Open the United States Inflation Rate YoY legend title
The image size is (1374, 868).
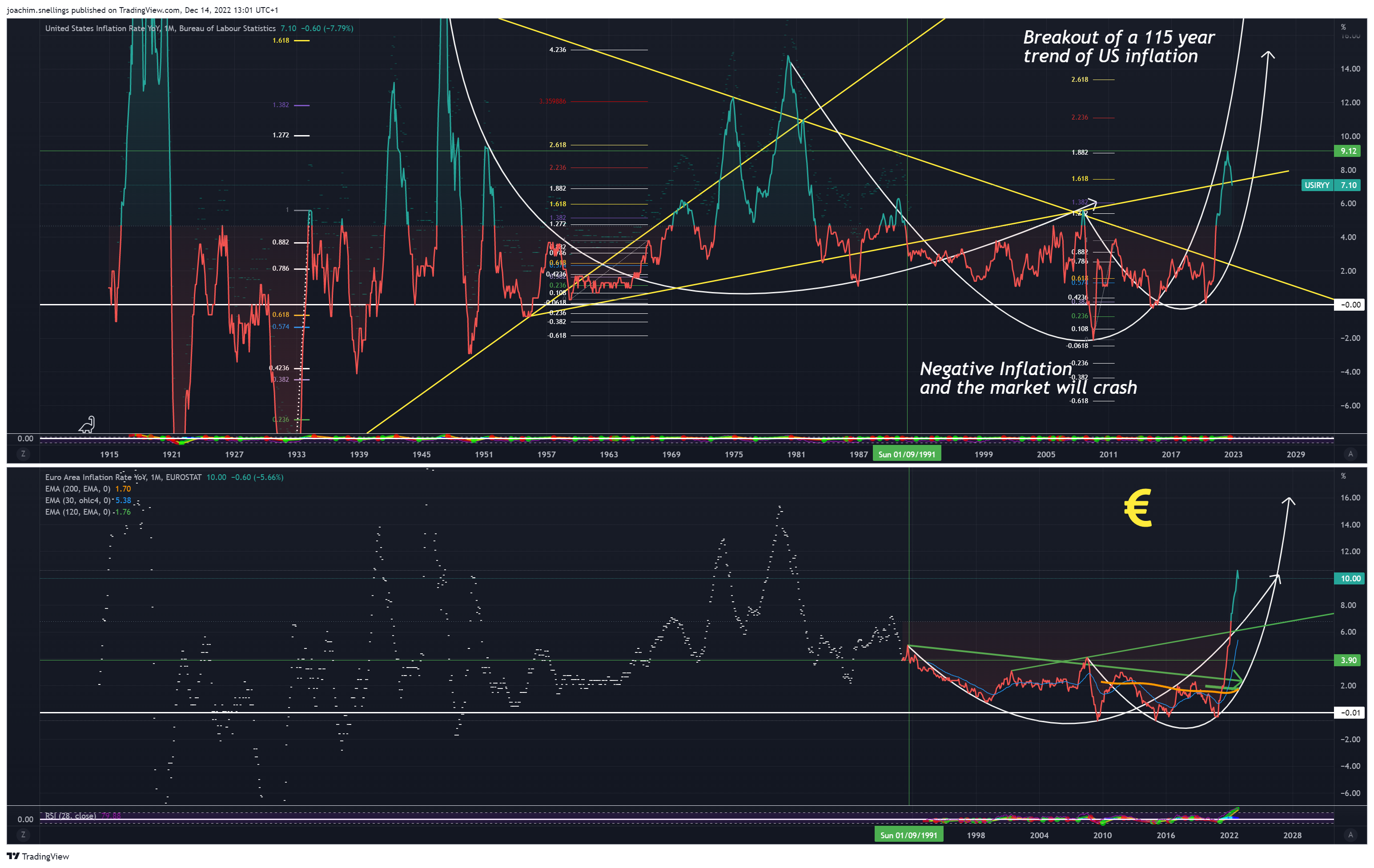pos(161,28)
